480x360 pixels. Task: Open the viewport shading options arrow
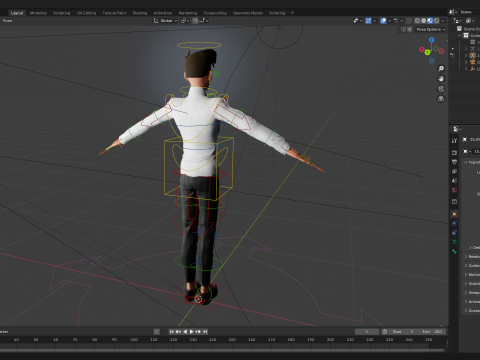point(443,21)
